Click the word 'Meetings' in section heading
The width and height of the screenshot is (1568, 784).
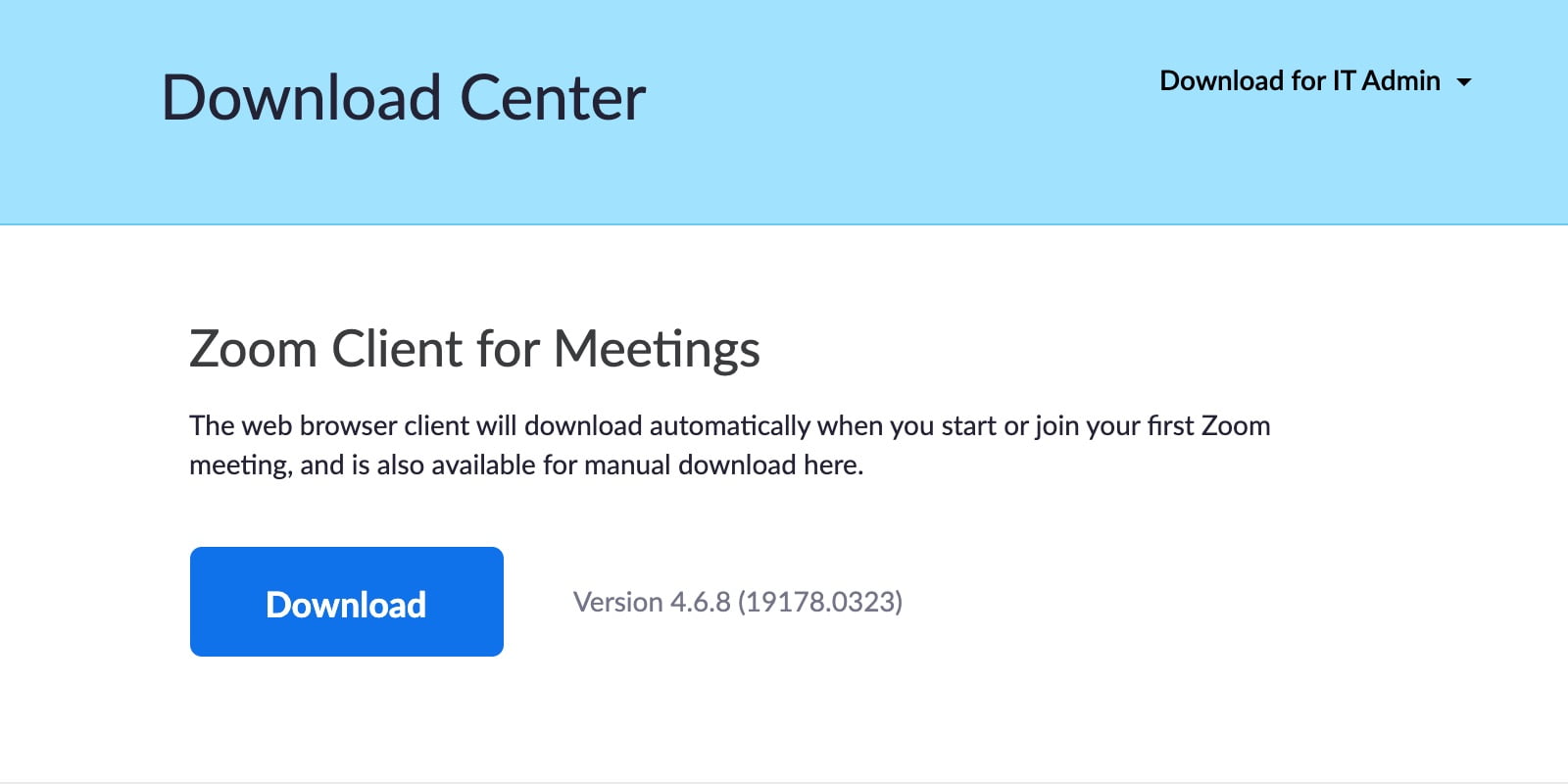click(x=657, y=349)
